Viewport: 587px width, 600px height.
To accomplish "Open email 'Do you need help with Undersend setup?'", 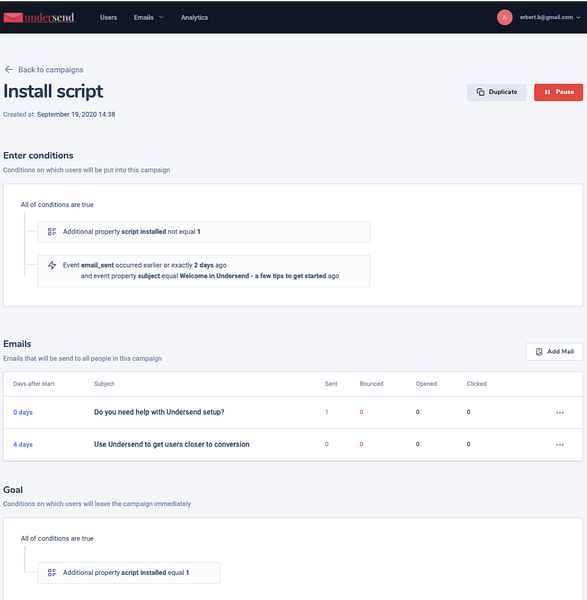I will pyautogui.click(x=159, y=412).
